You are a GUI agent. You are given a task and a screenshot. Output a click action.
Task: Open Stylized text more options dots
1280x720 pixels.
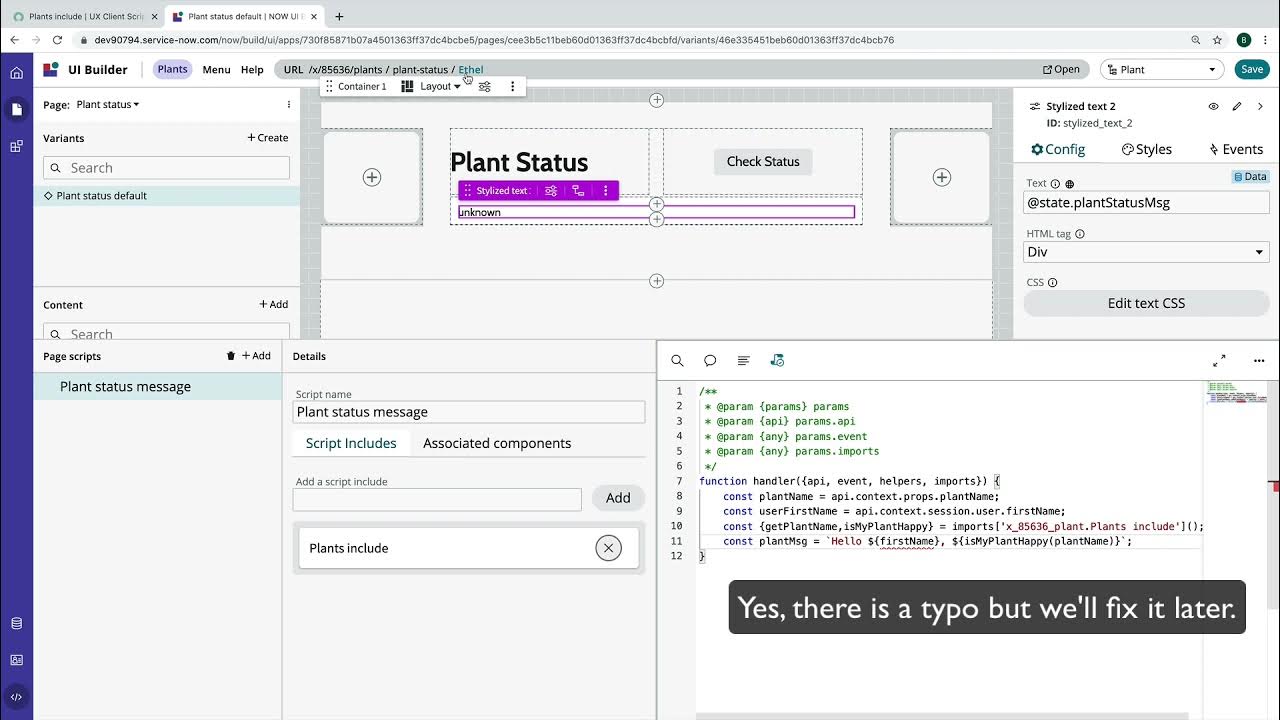(x=606, y=190)
